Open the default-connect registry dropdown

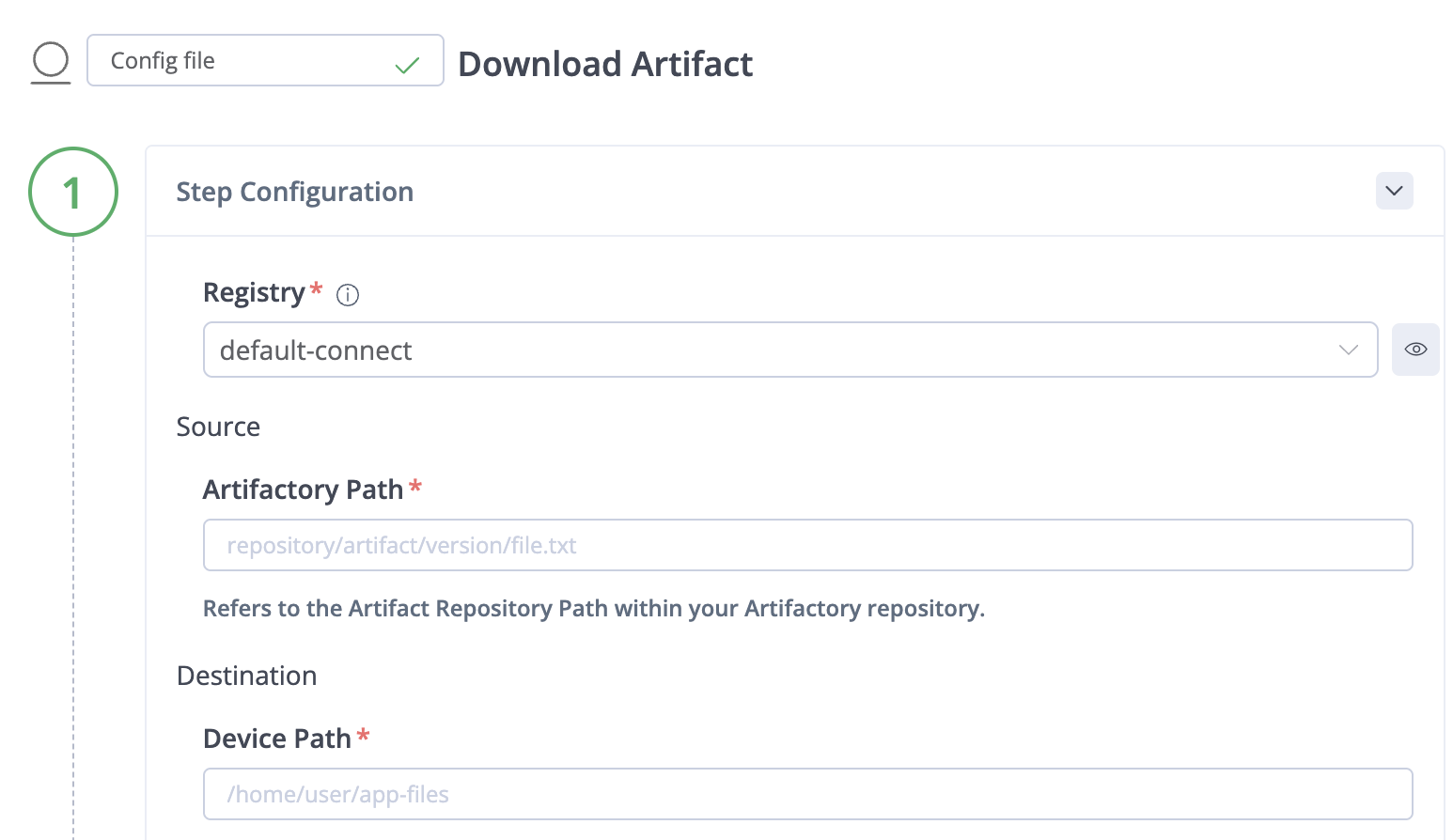pos(771,350)
